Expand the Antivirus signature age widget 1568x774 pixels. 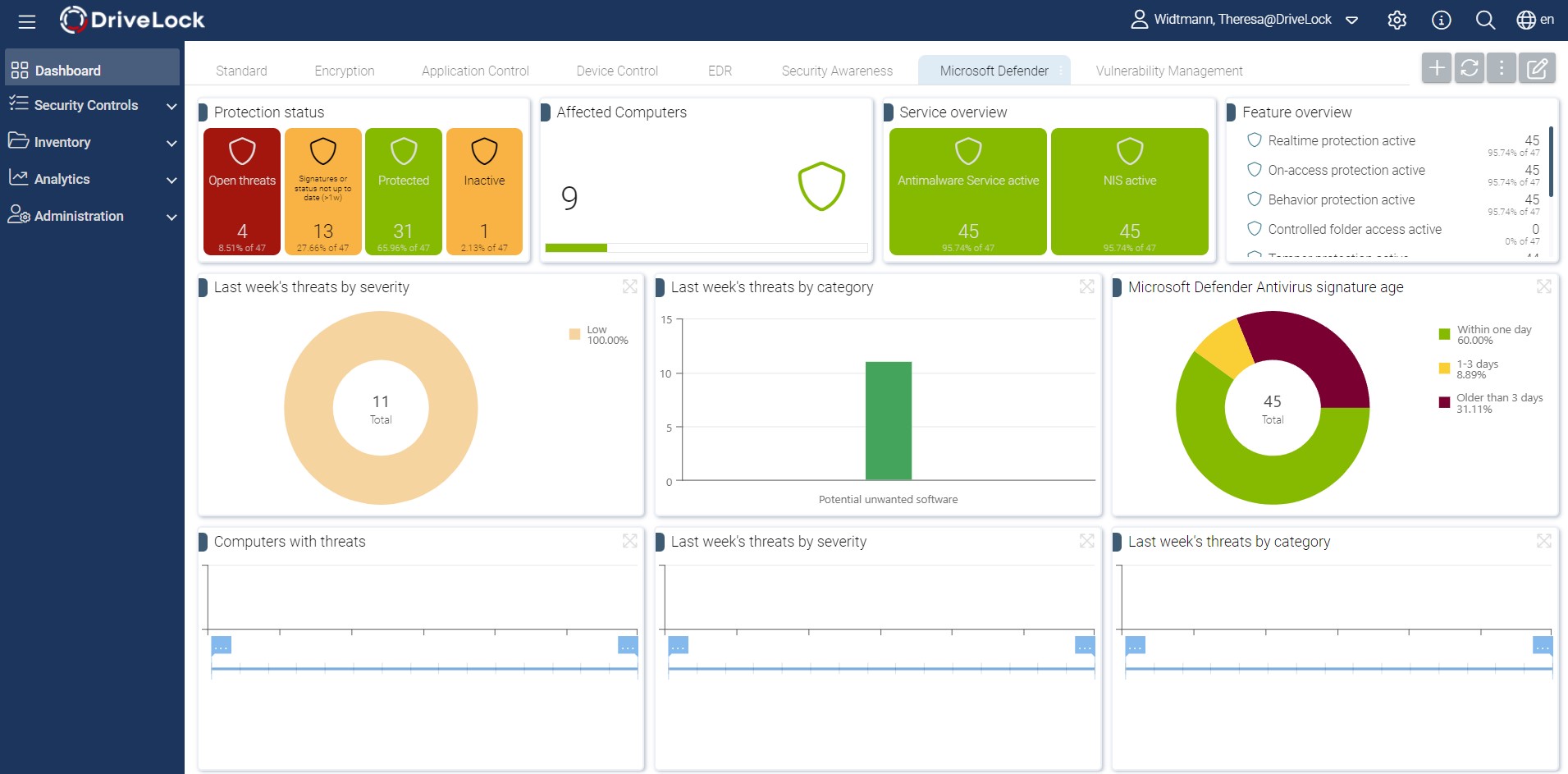(1543, 286)
